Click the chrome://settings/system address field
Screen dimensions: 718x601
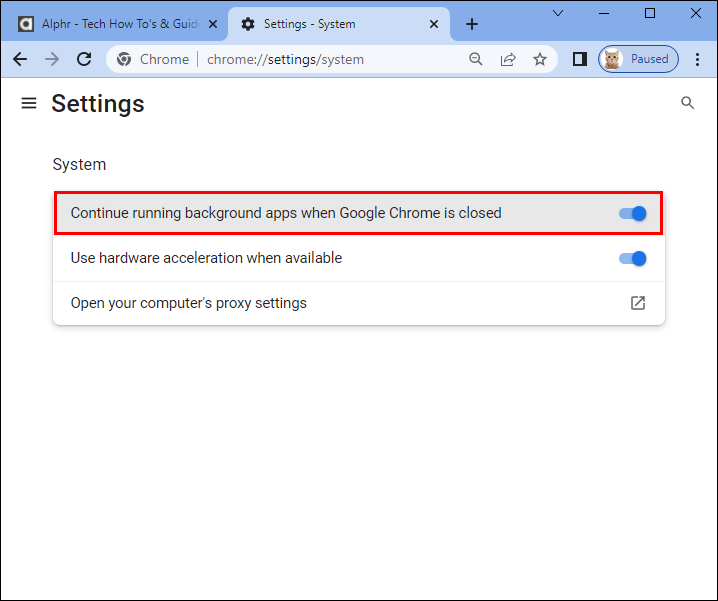click(x=285, y=60)
